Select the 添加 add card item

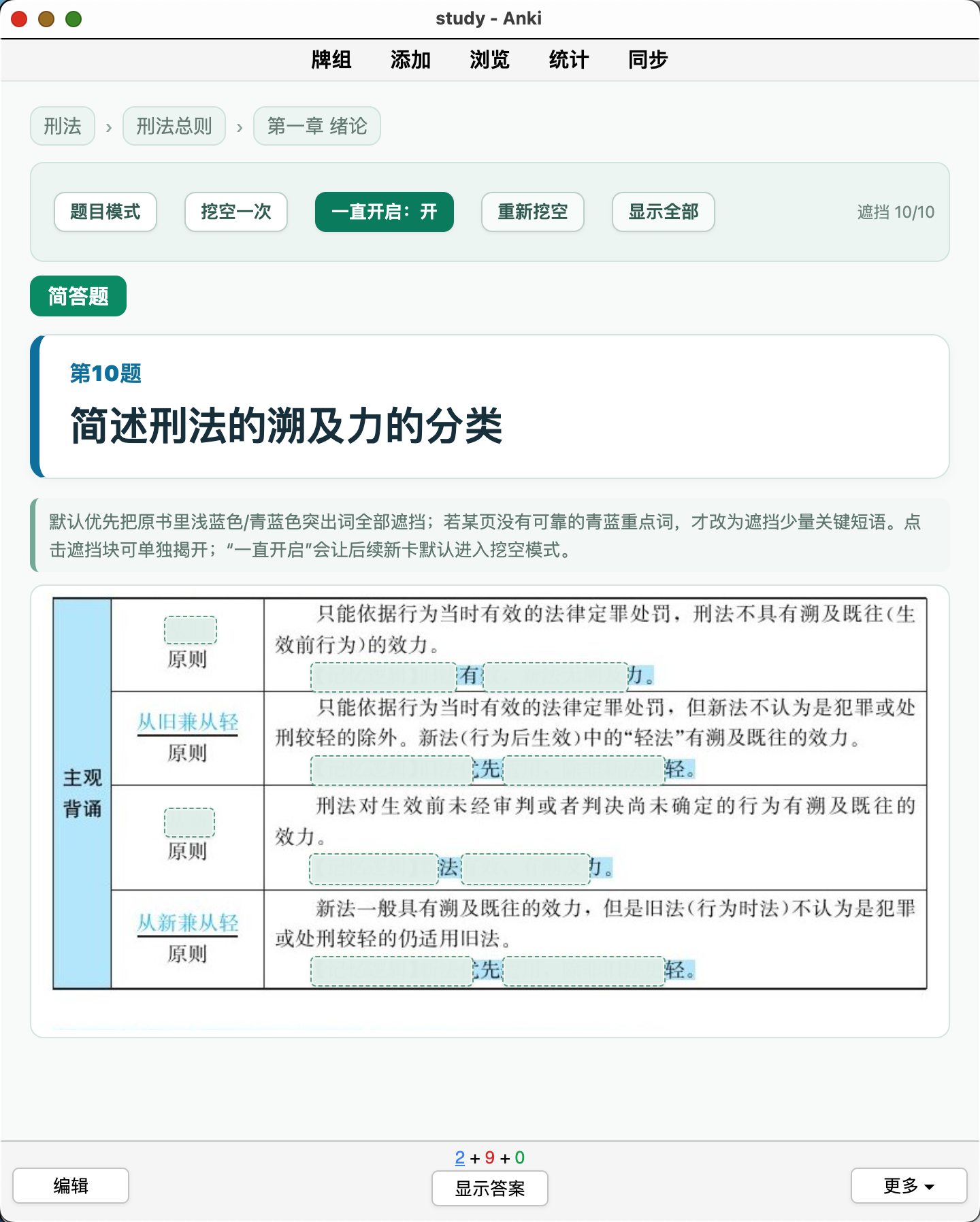pos(410,60)
